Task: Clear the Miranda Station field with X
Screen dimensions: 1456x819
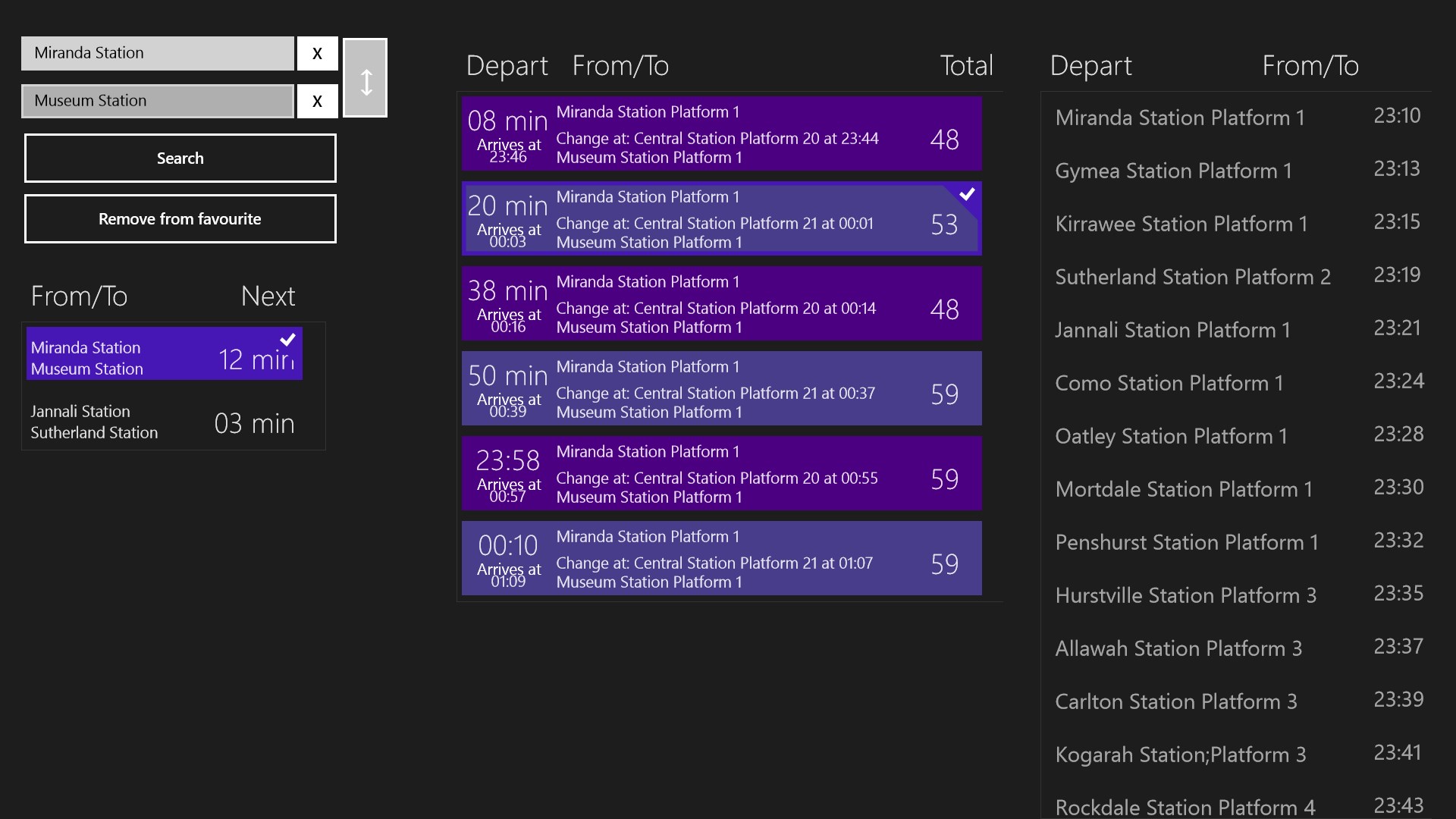Action: click(317, 54)
